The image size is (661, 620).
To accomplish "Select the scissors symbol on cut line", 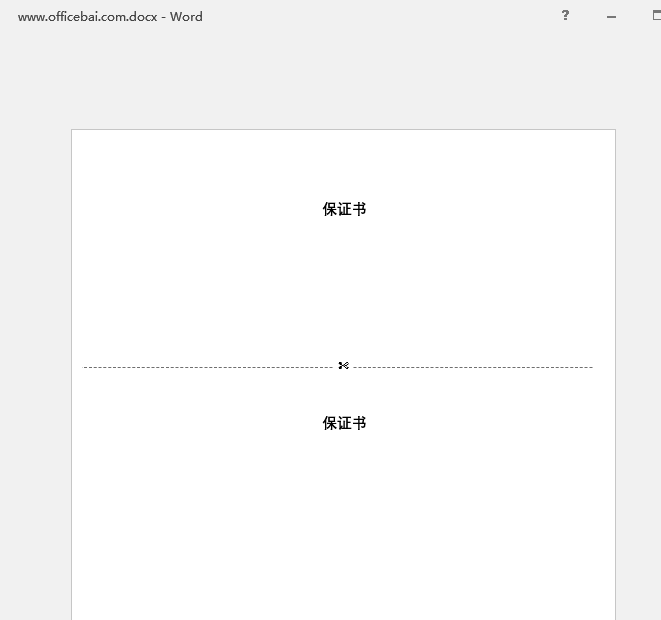I will click(x=344, y=365).
